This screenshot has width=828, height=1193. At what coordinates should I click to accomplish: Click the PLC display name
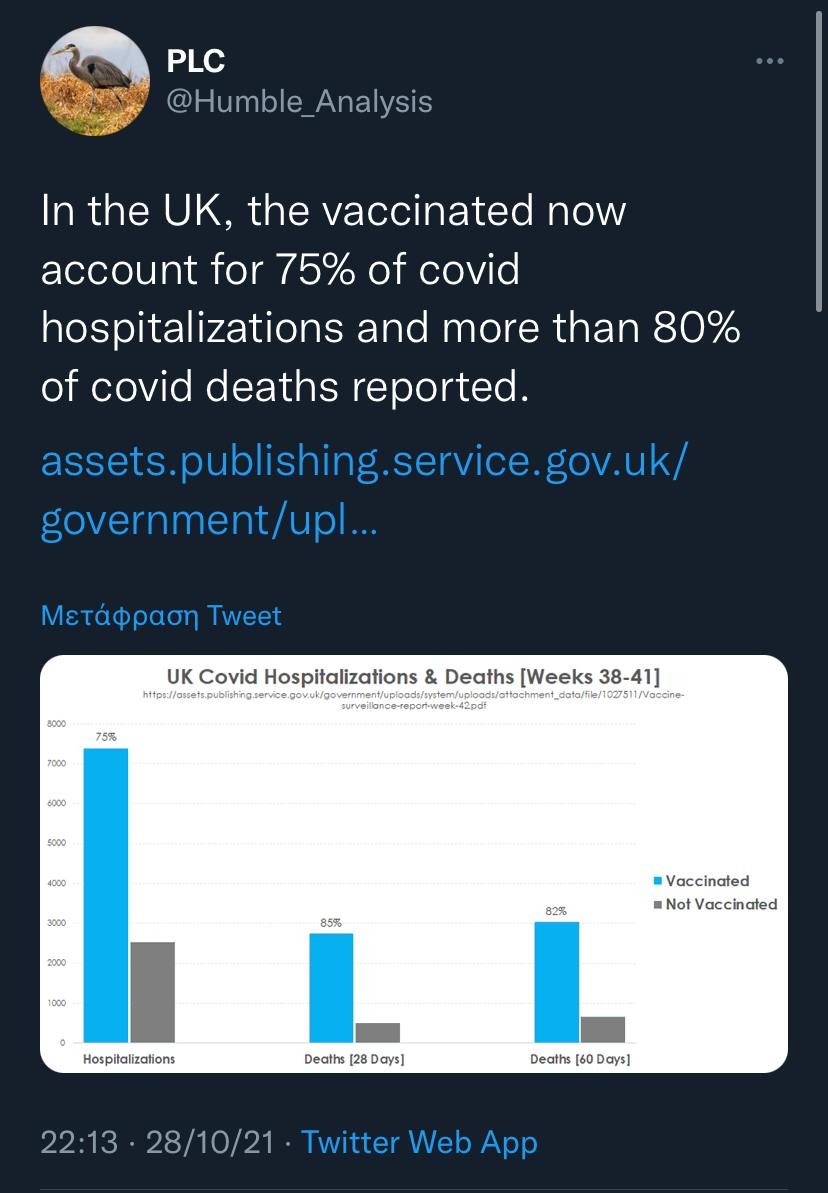coord(196,61)
